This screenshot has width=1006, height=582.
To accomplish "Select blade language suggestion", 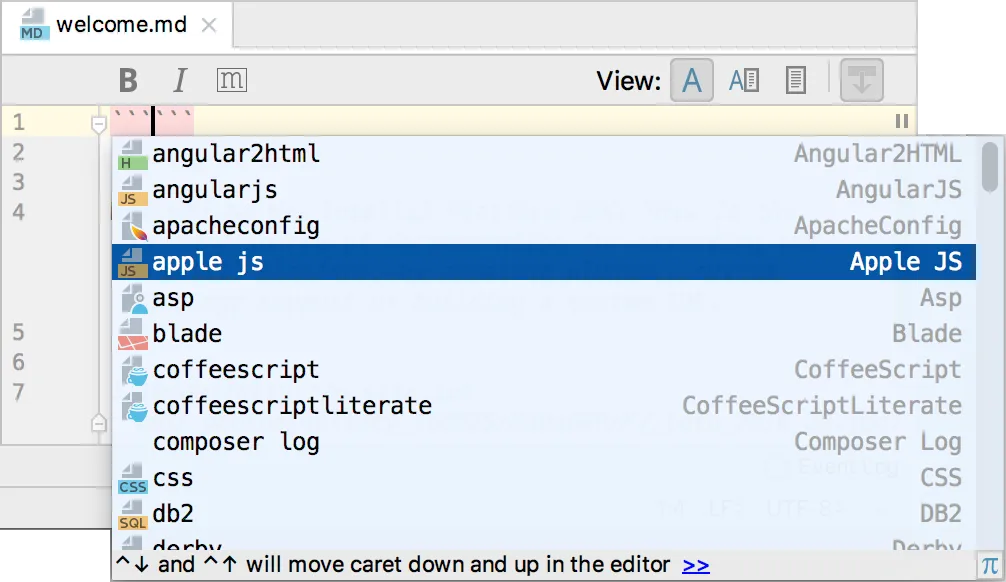I will [x=187, y=334].
